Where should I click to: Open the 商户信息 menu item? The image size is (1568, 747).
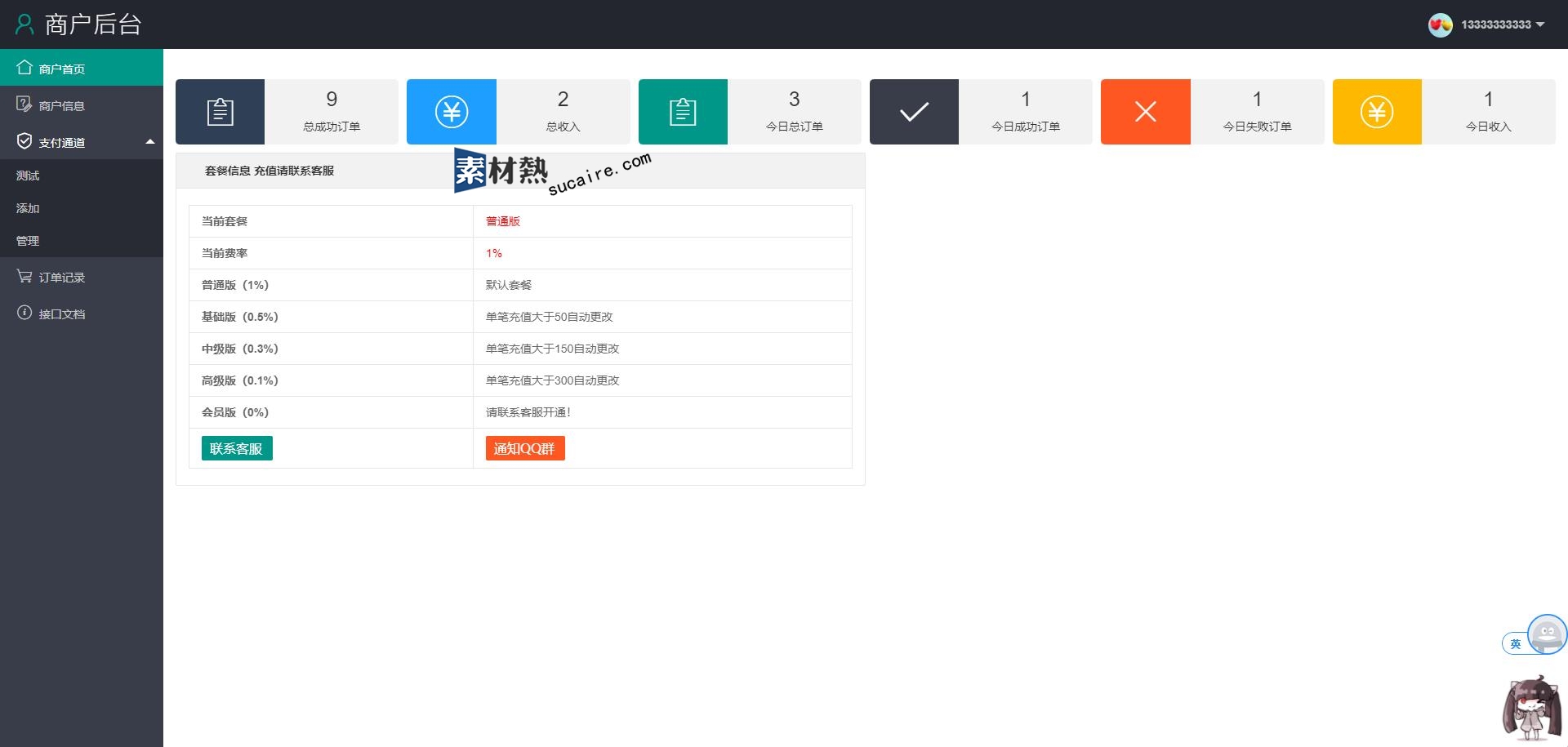pyautogui.click(x=82, y=104)
